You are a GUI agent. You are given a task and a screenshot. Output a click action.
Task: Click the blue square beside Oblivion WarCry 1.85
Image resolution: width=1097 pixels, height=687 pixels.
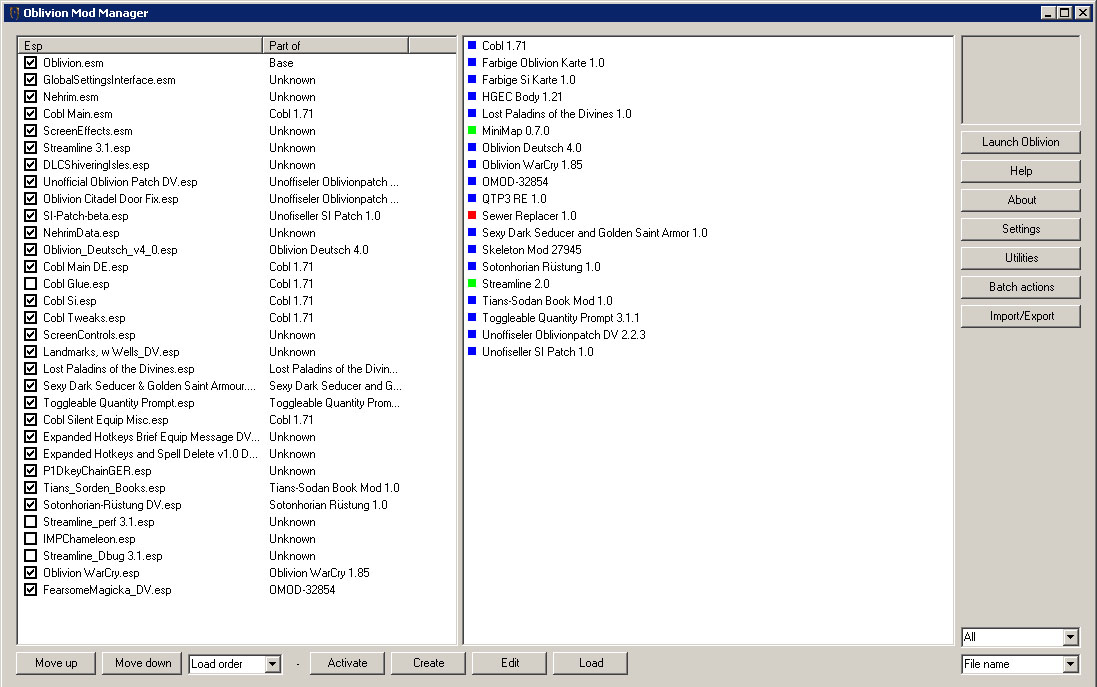point(472,165)
